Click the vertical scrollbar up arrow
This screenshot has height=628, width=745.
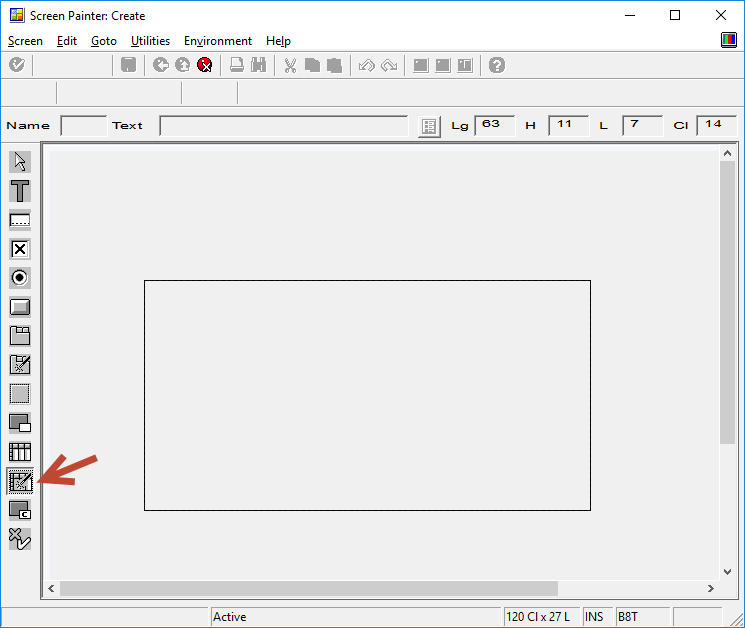[x=727, y=153]
